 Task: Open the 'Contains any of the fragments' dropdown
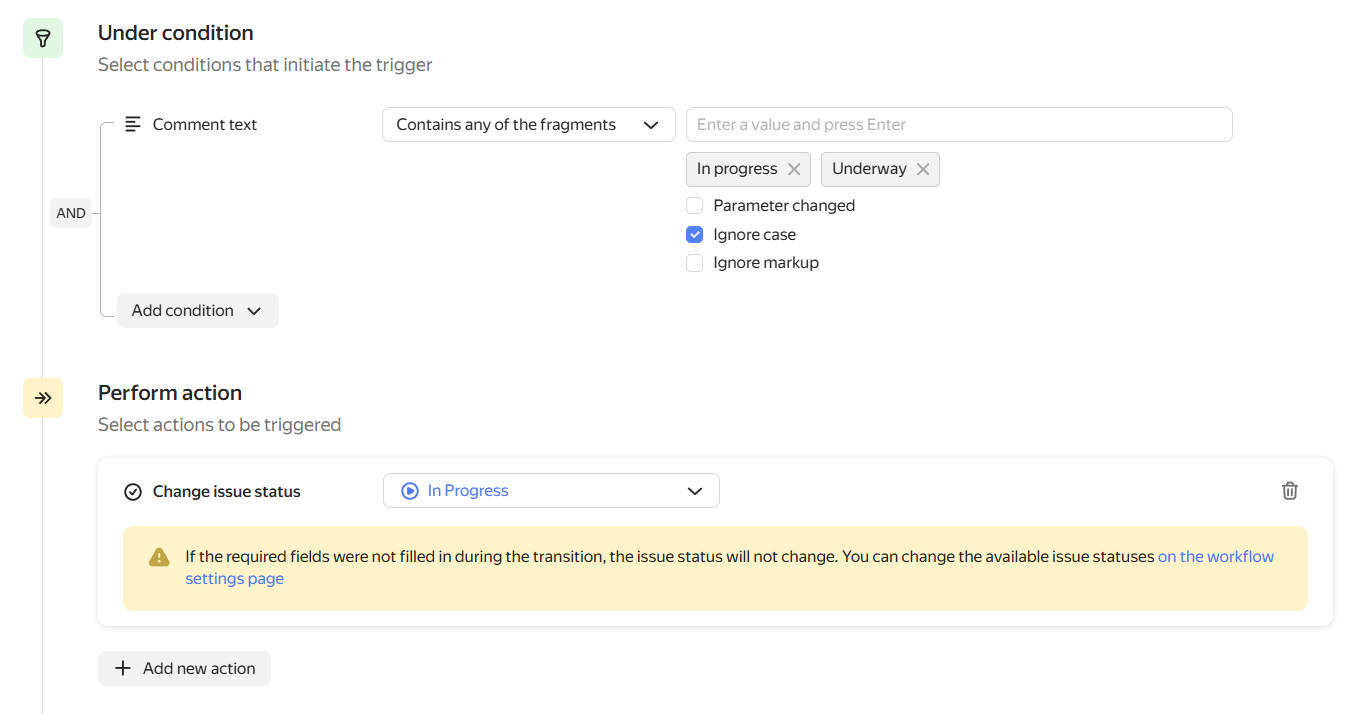[528, 125]
